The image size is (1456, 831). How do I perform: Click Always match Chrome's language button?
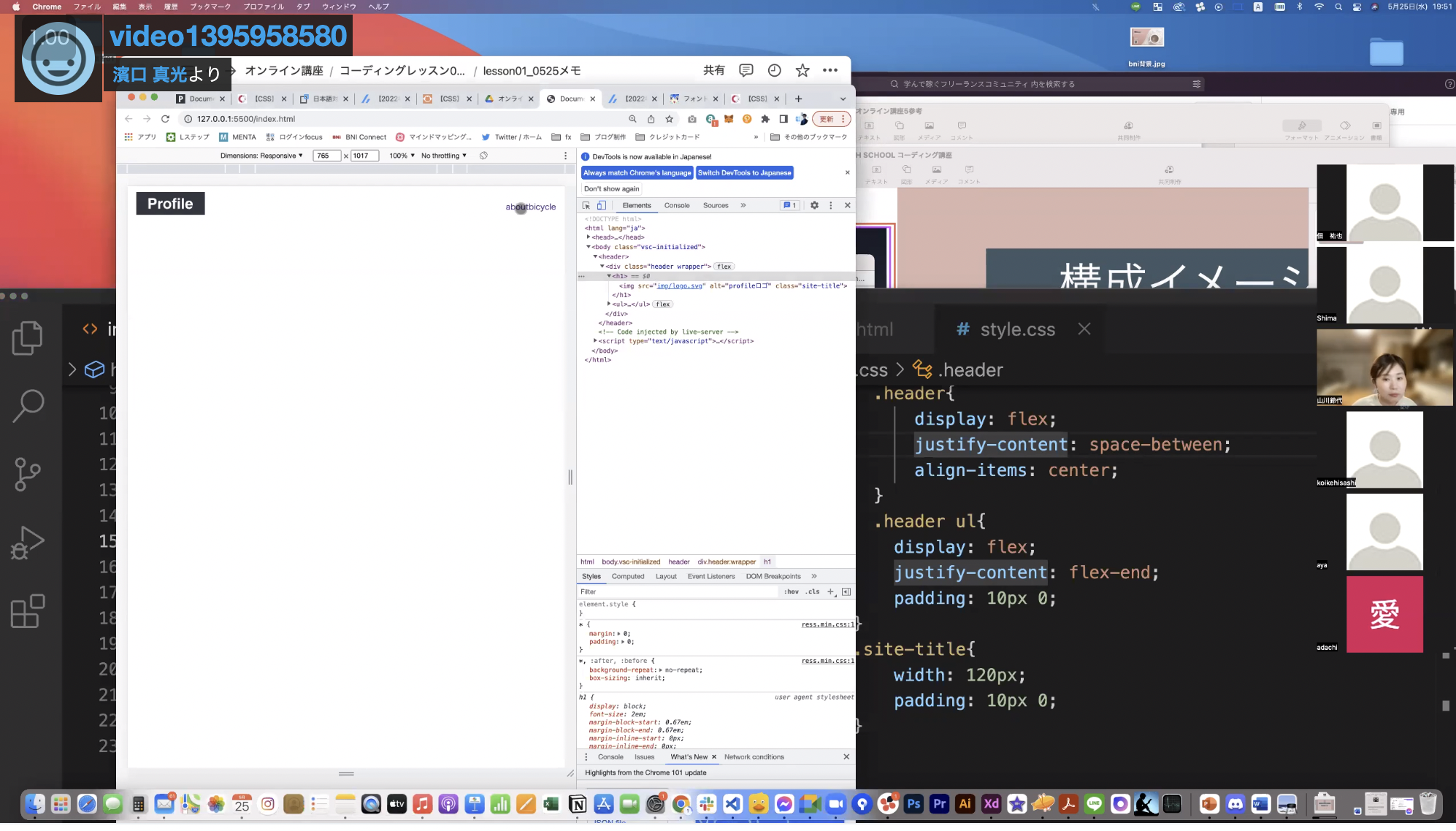637,173
